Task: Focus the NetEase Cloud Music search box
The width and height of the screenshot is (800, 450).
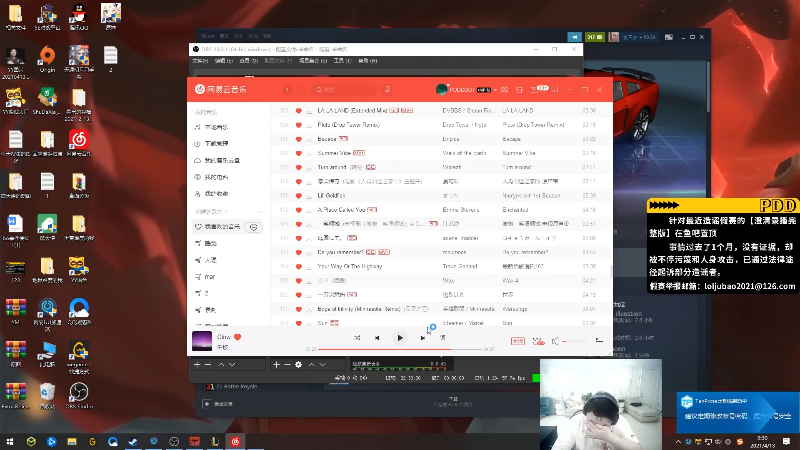Action: (x=346, y=89)
